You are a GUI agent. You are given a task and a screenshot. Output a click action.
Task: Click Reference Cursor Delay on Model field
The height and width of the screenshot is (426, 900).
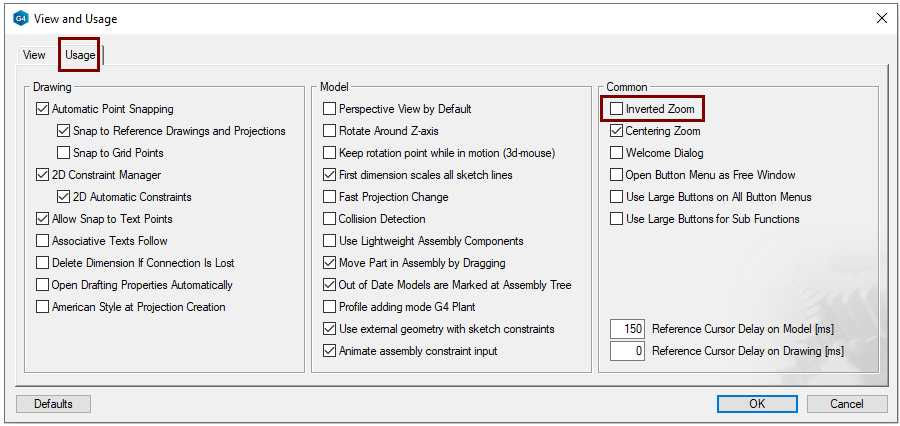[627, 329]
